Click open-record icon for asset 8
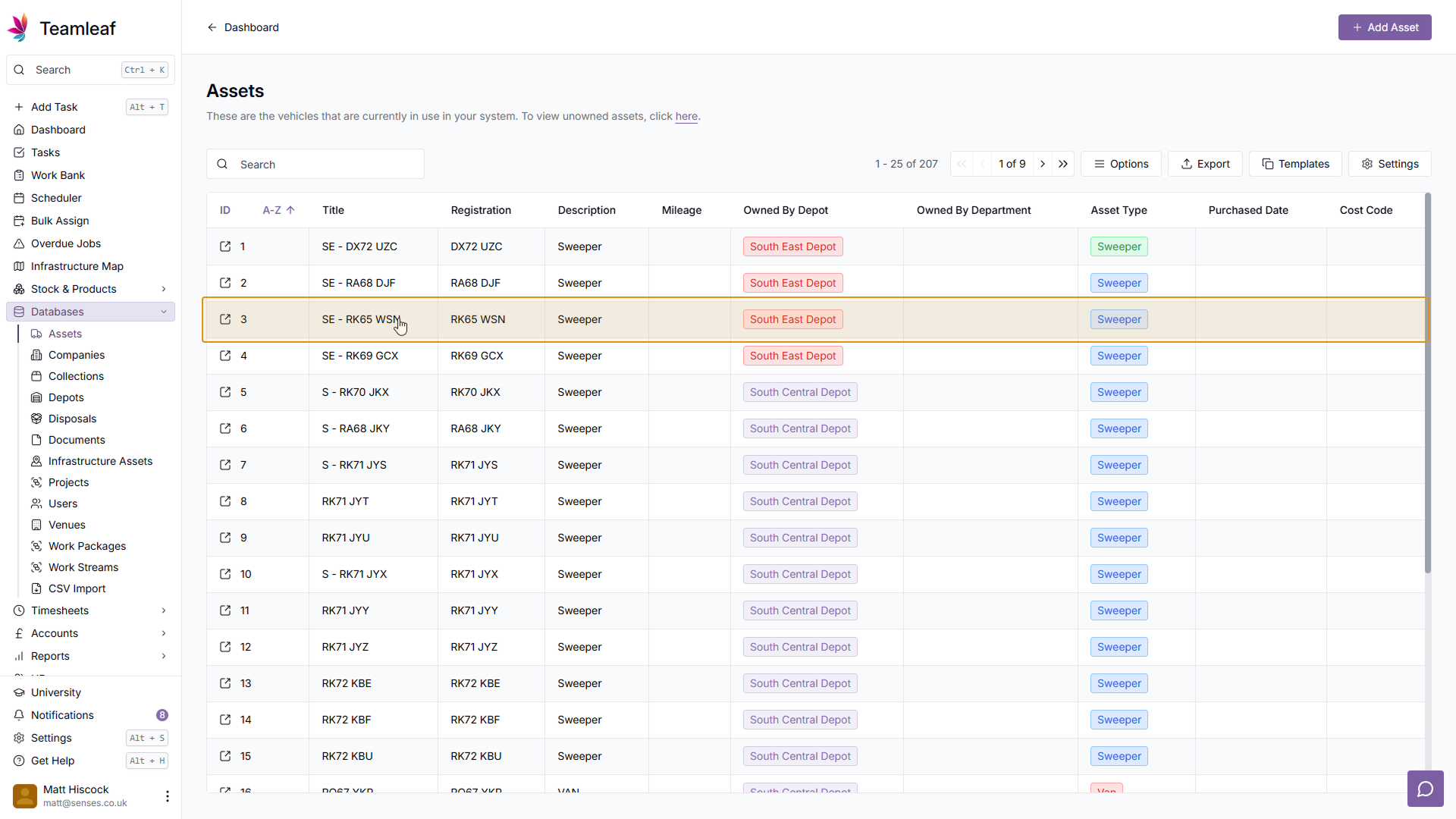 (x=225, y=501)
